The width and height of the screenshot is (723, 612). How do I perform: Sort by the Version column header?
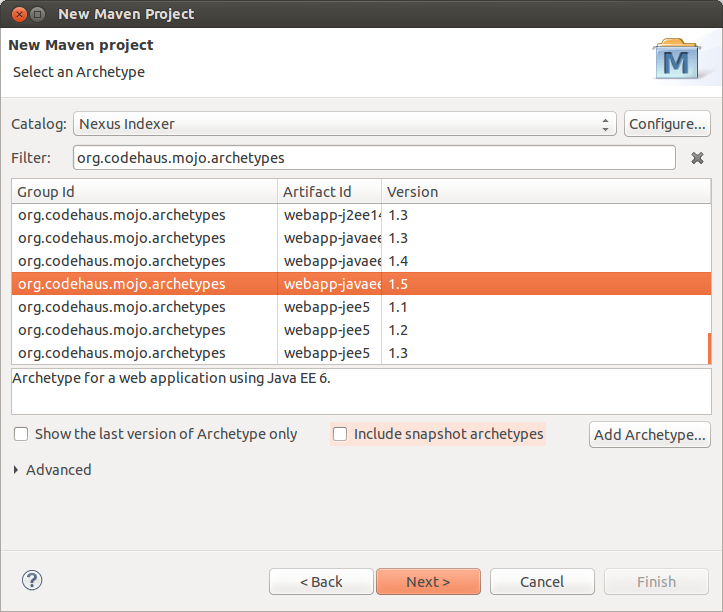[x=546, y=191]
